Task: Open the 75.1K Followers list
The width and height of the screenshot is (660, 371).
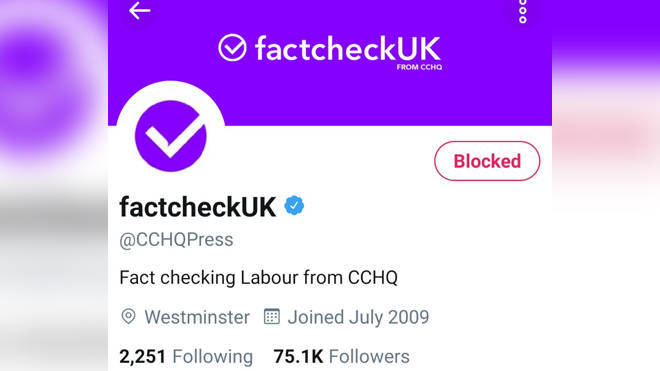Action: tap(341, 356)
